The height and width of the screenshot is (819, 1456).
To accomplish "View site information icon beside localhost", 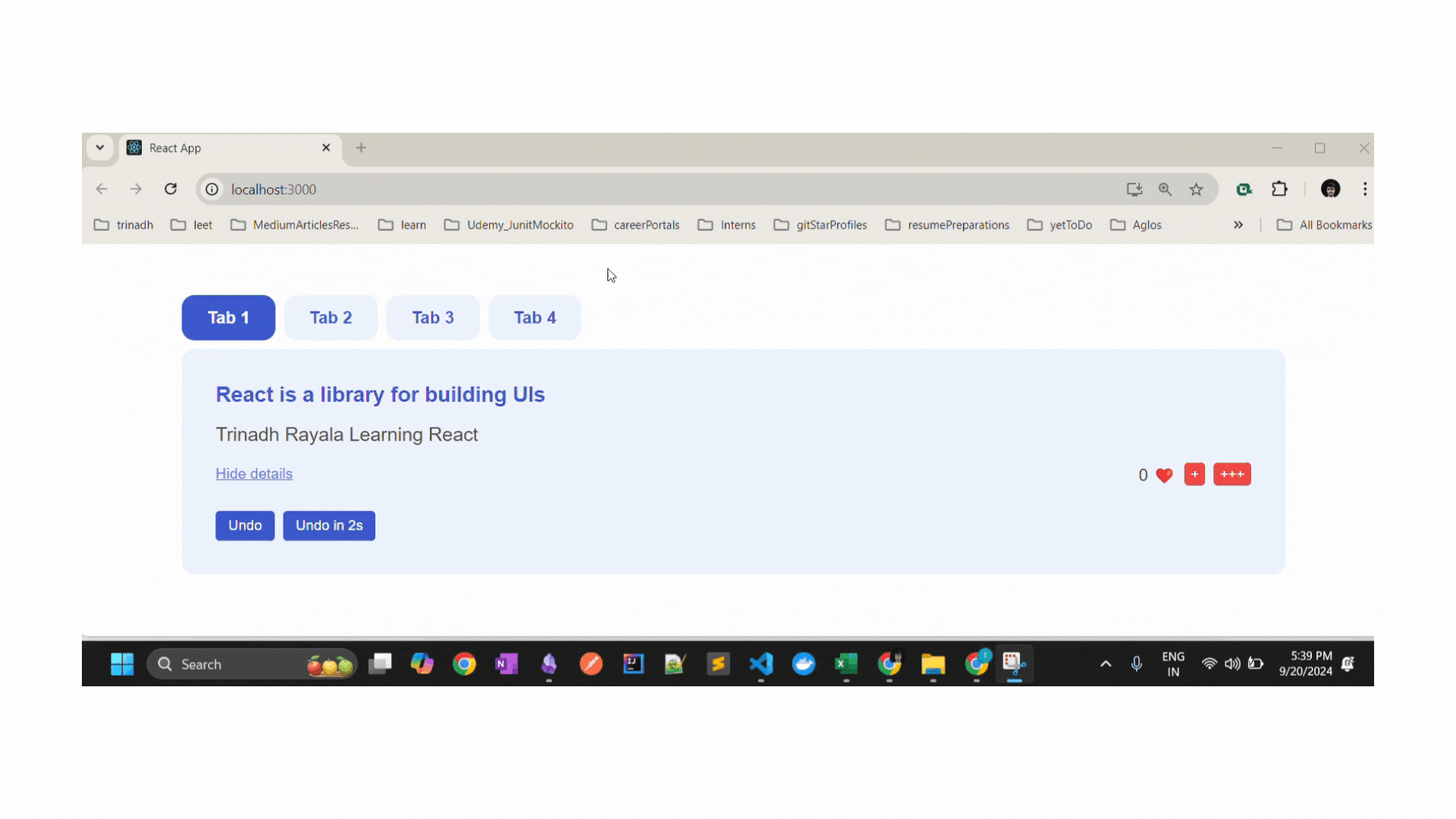I will [212, 190].
